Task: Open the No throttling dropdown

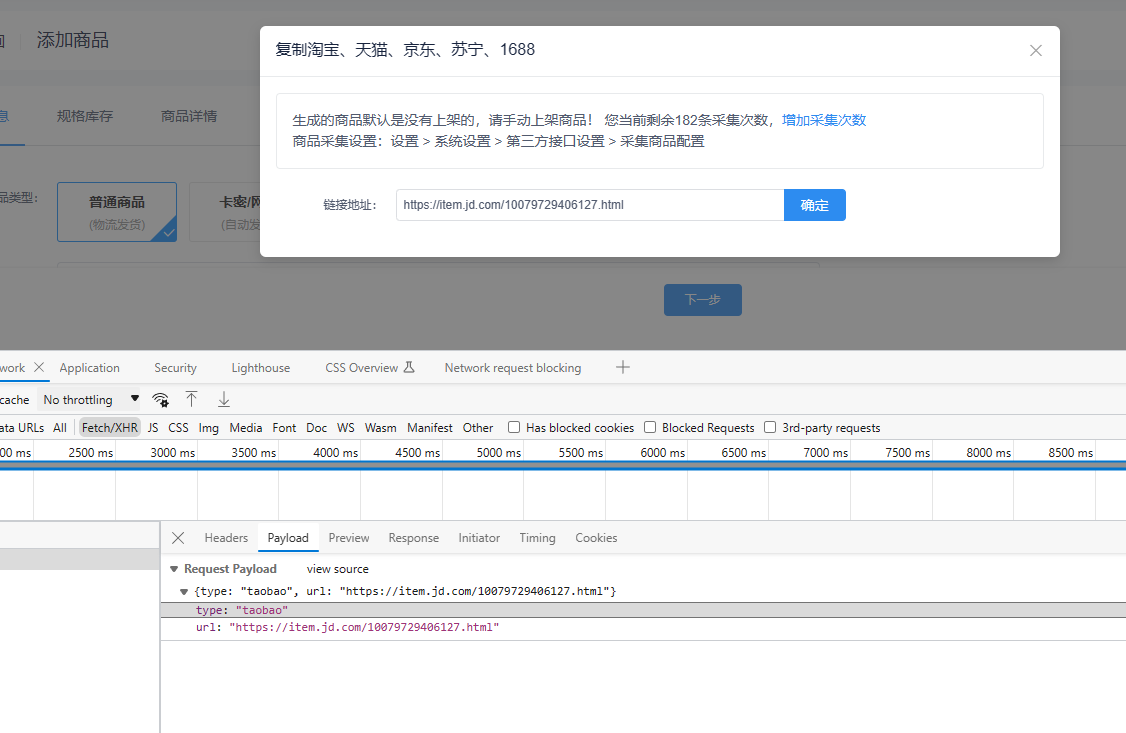Action: pos(91,399)
